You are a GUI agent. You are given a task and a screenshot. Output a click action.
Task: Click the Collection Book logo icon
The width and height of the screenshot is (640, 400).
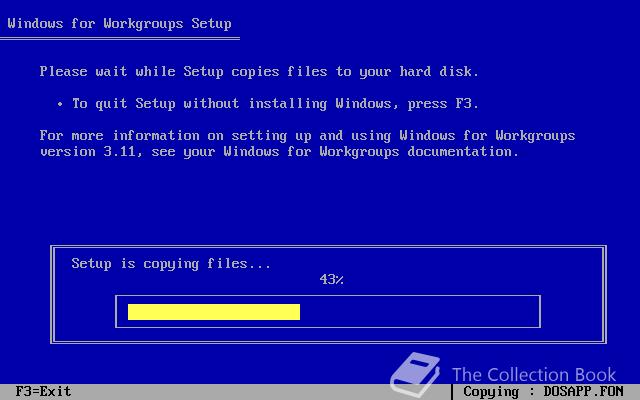click(415, 374)
